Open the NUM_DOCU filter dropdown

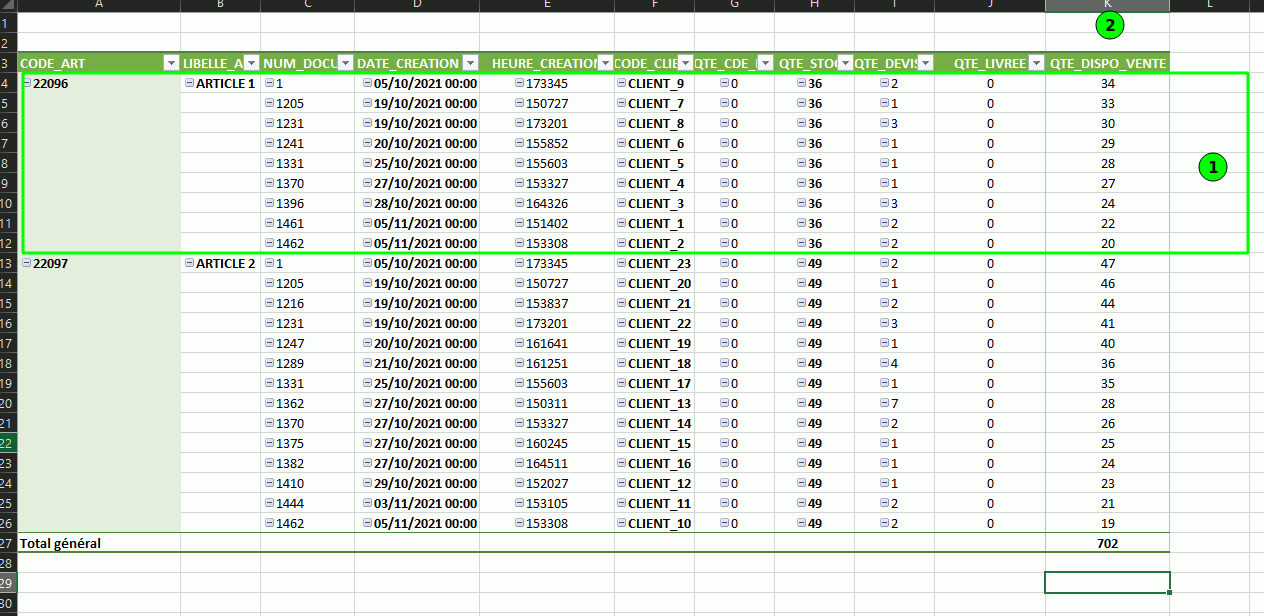345,63
